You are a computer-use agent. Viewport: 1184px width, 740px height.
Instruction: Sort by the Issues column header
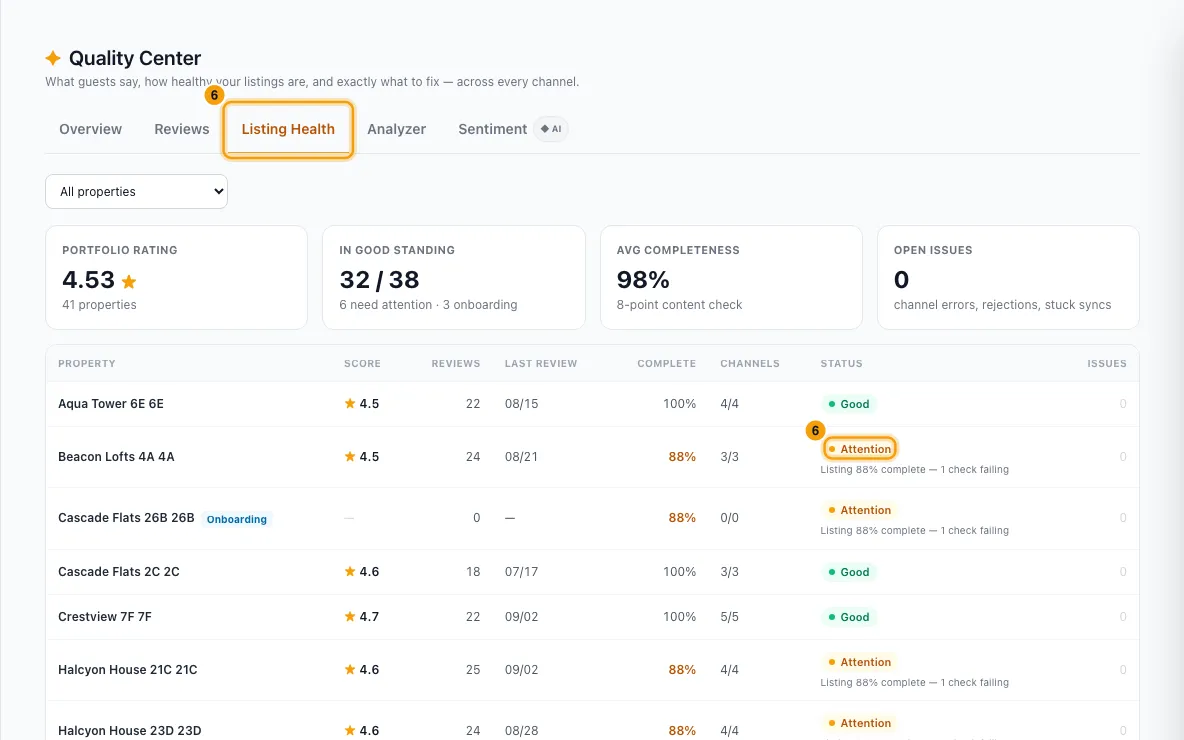(1107, 363)
